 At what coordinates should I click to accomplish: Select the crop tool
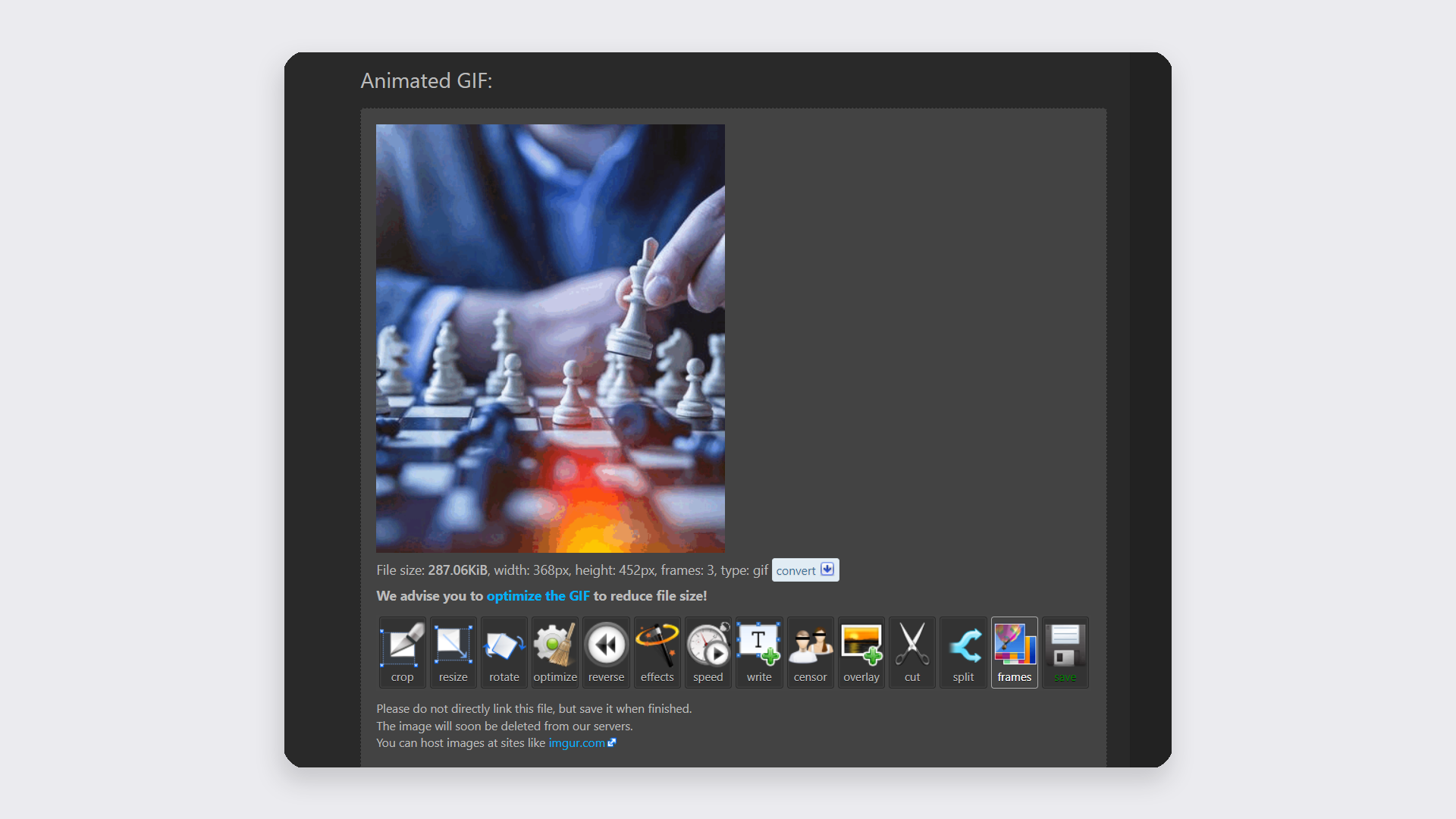tap(401, 651)
